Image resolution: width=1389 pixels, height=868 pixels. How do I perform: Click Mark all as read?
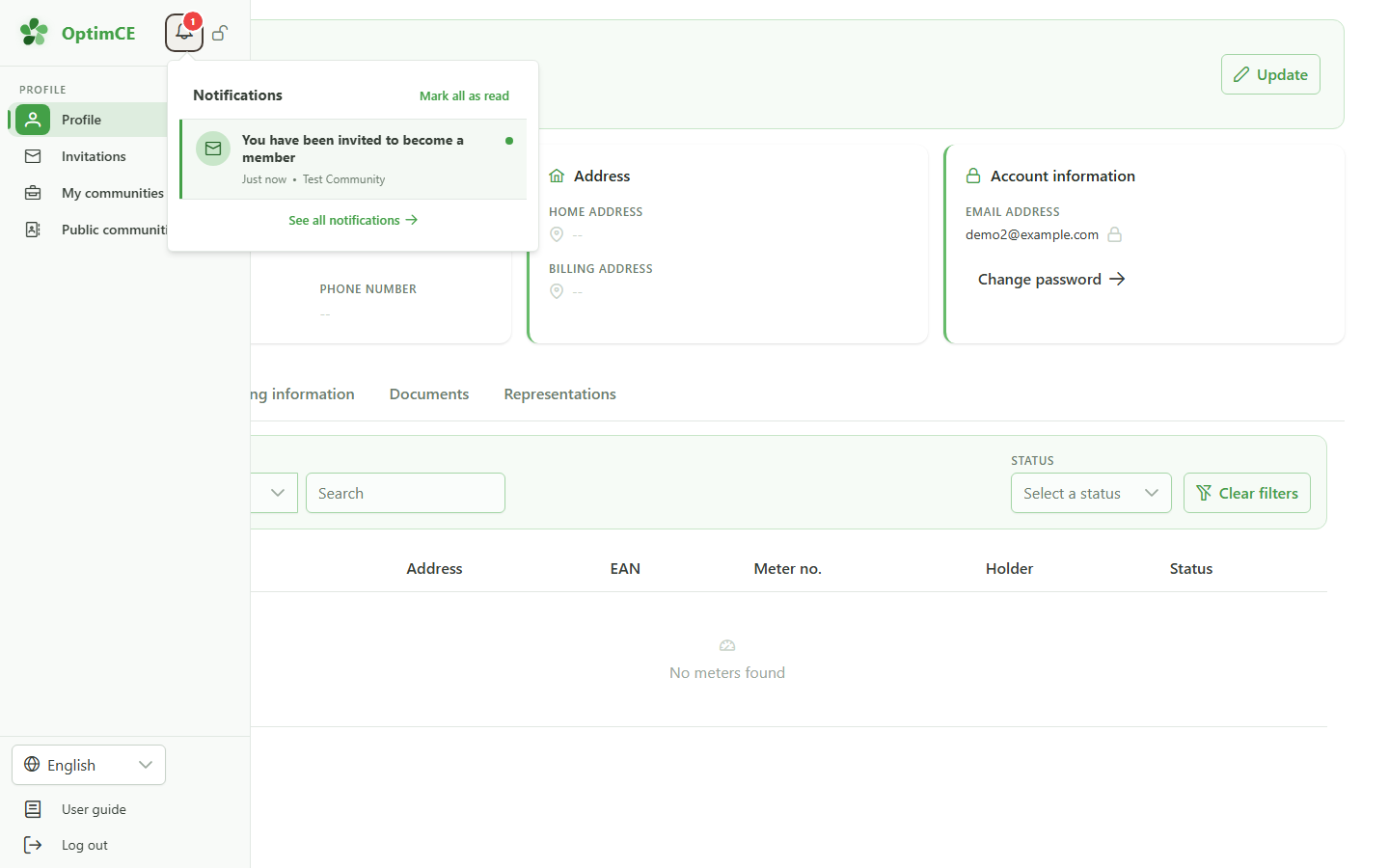pyautogui.click(x=464, y=95)
